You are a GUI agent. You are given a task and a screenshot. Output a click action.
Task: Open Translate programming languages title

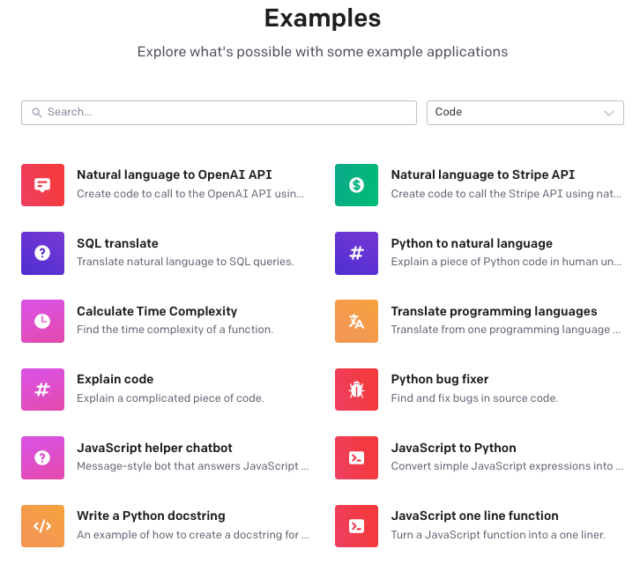click(x=494, y=311)
